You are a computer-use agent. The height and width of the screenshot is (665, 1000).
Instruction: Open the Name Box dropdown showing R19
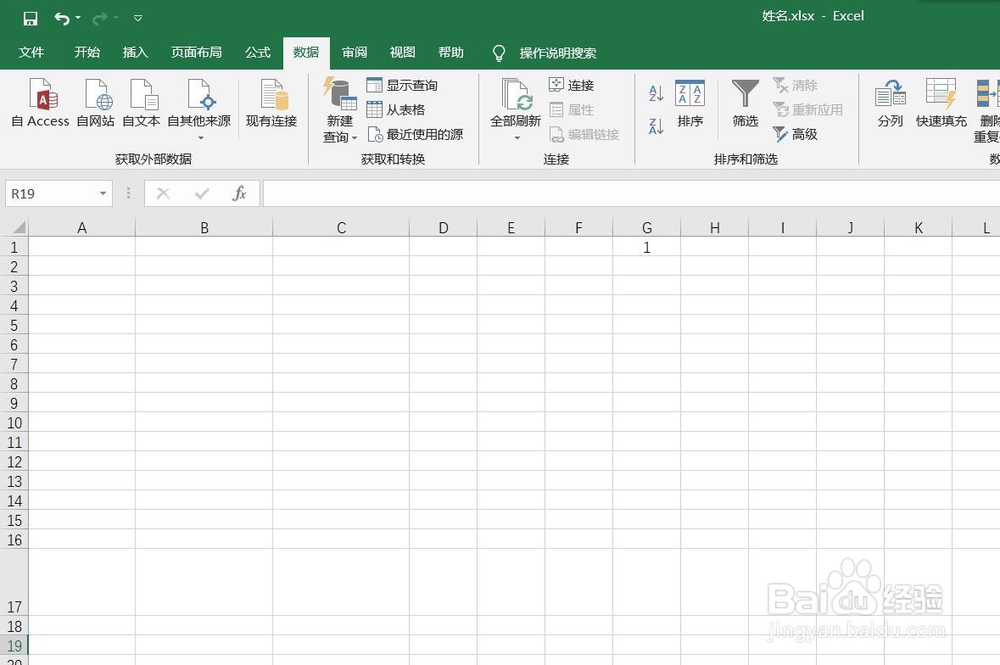click(101, 192)
